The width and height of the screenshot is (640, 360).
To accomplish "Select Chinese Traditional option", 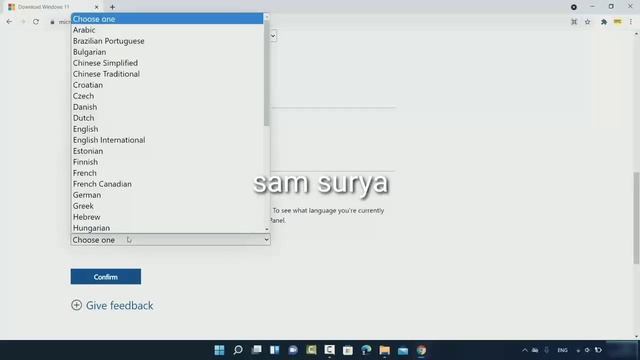I will pyautogui.click(x=167, y=74).
